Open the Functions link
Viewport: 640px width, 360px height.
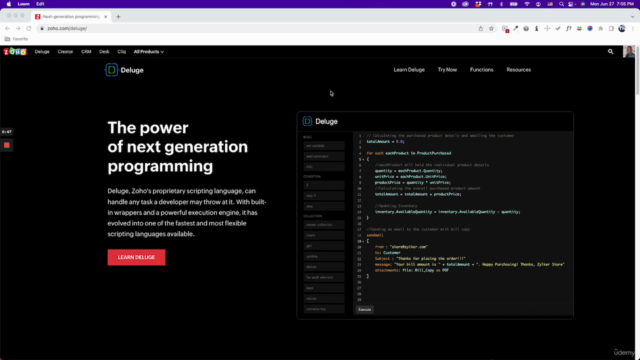[482, 70]
